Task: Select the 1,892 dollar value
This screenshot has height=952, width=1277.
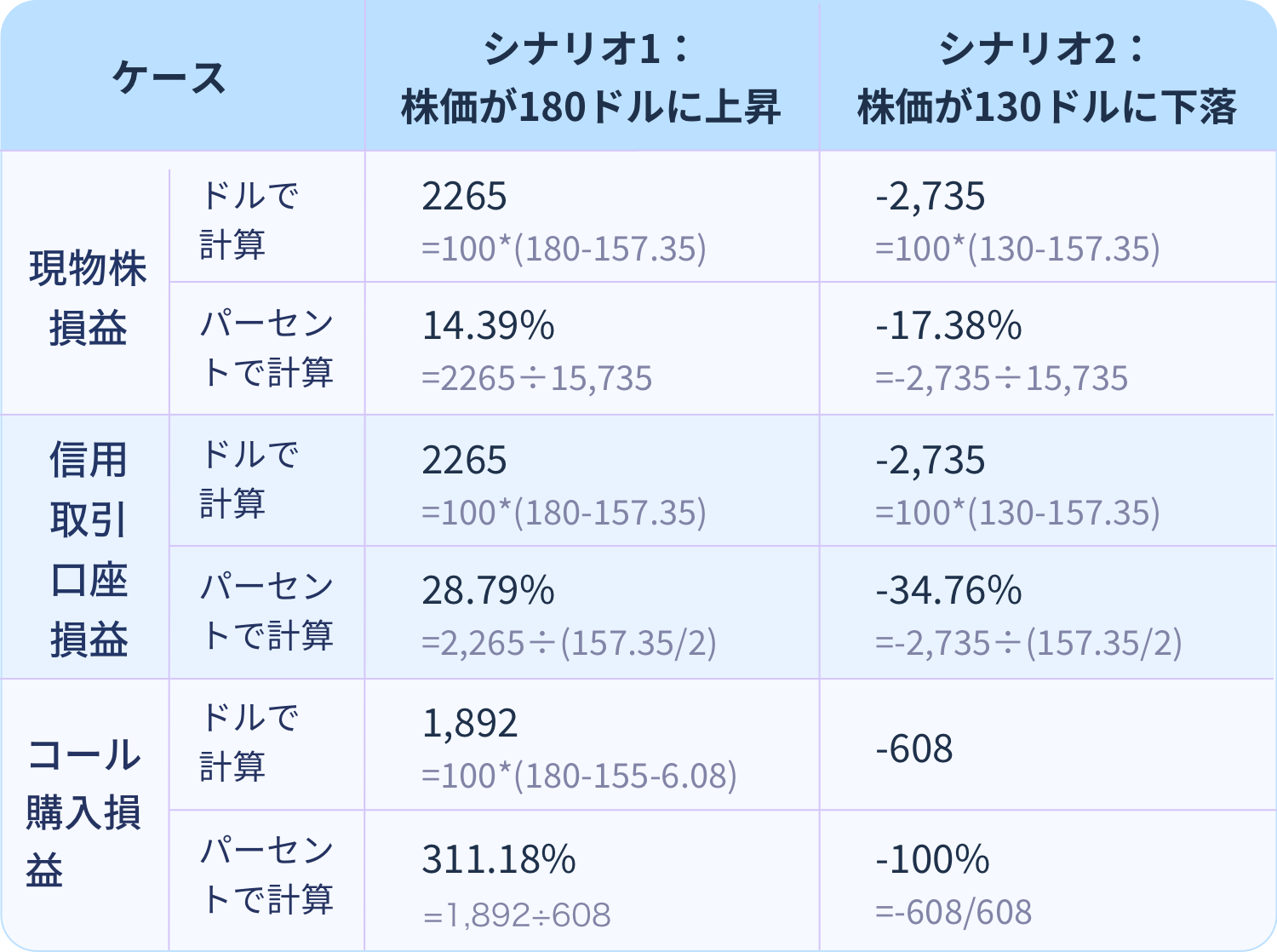Action: tap(470, 724)
